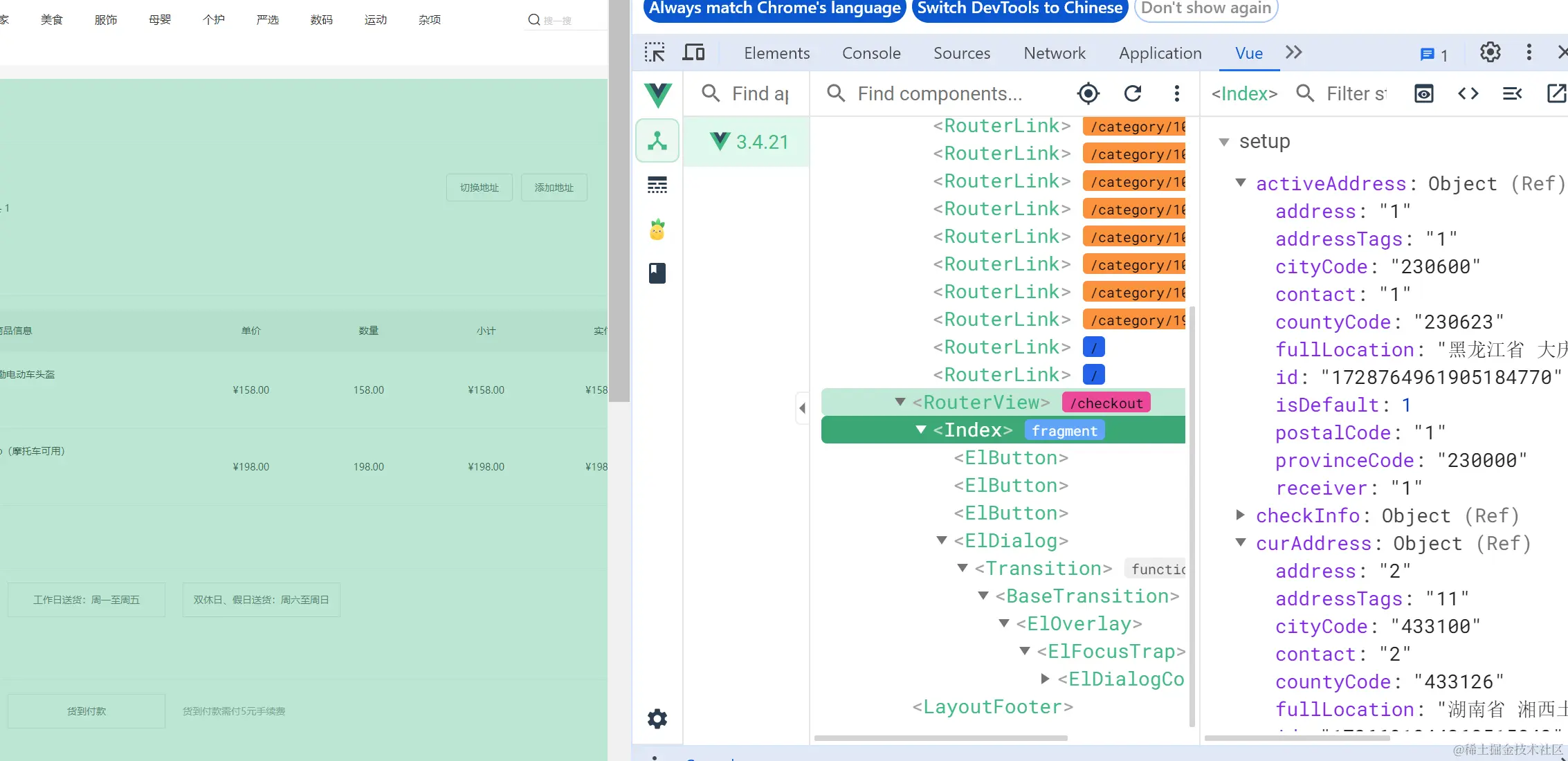This screenshot has height=761, width=1568.
Task: Click the 切换地址 button
Action: 480,187
